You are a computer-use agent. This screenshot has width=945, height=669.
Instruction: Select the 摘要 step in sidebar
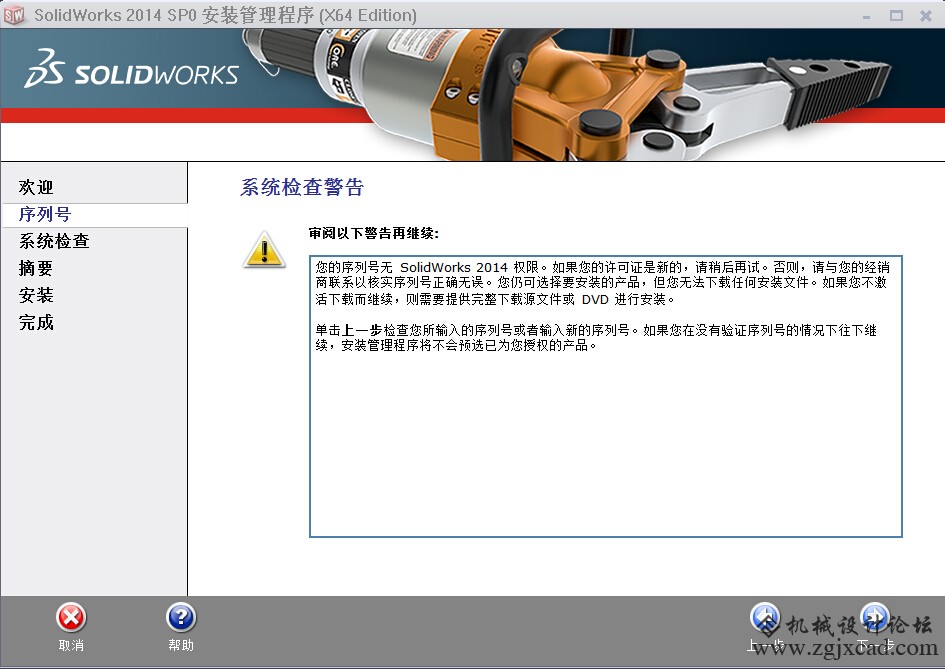(36, 268)
